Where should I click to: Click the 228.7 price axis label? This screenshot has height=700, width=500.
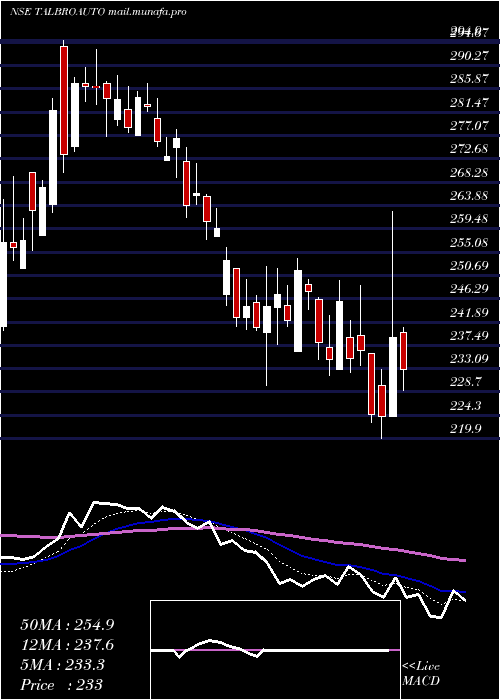pyautogui.click(x=466, y=382)
